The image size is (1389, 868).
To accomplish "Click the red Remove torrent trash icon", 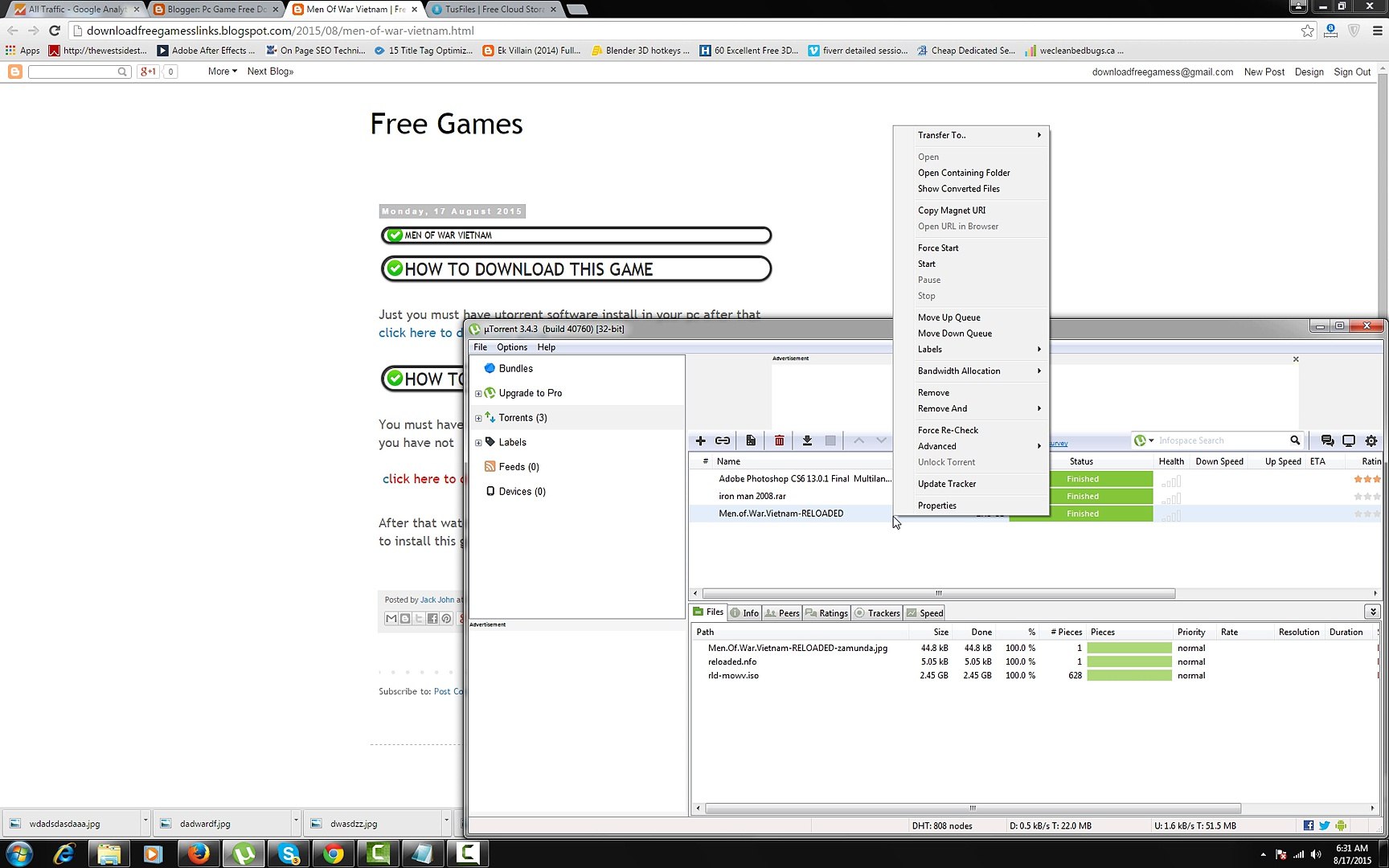I will [x=779, y=440].
